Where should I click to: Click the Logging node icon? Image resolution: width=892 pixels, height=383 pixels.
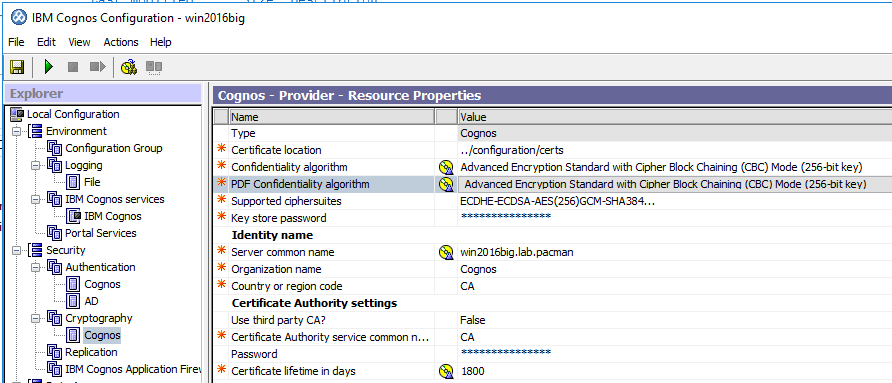(55, 166)
